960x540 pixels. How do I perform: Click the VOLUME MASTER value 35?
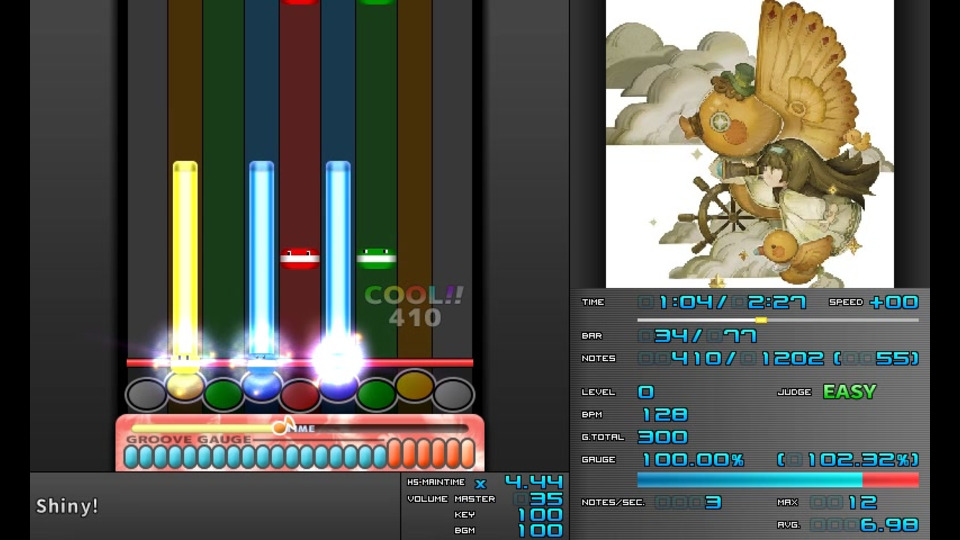[546, 499]
